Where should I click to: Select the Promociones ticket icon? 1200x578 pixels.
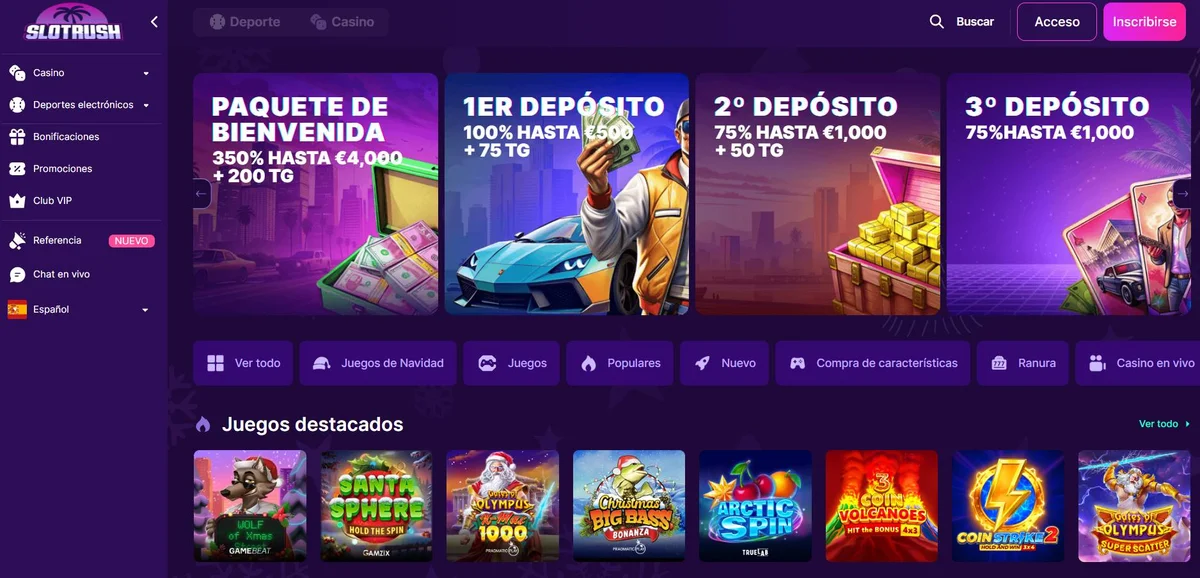coord(17,169)
